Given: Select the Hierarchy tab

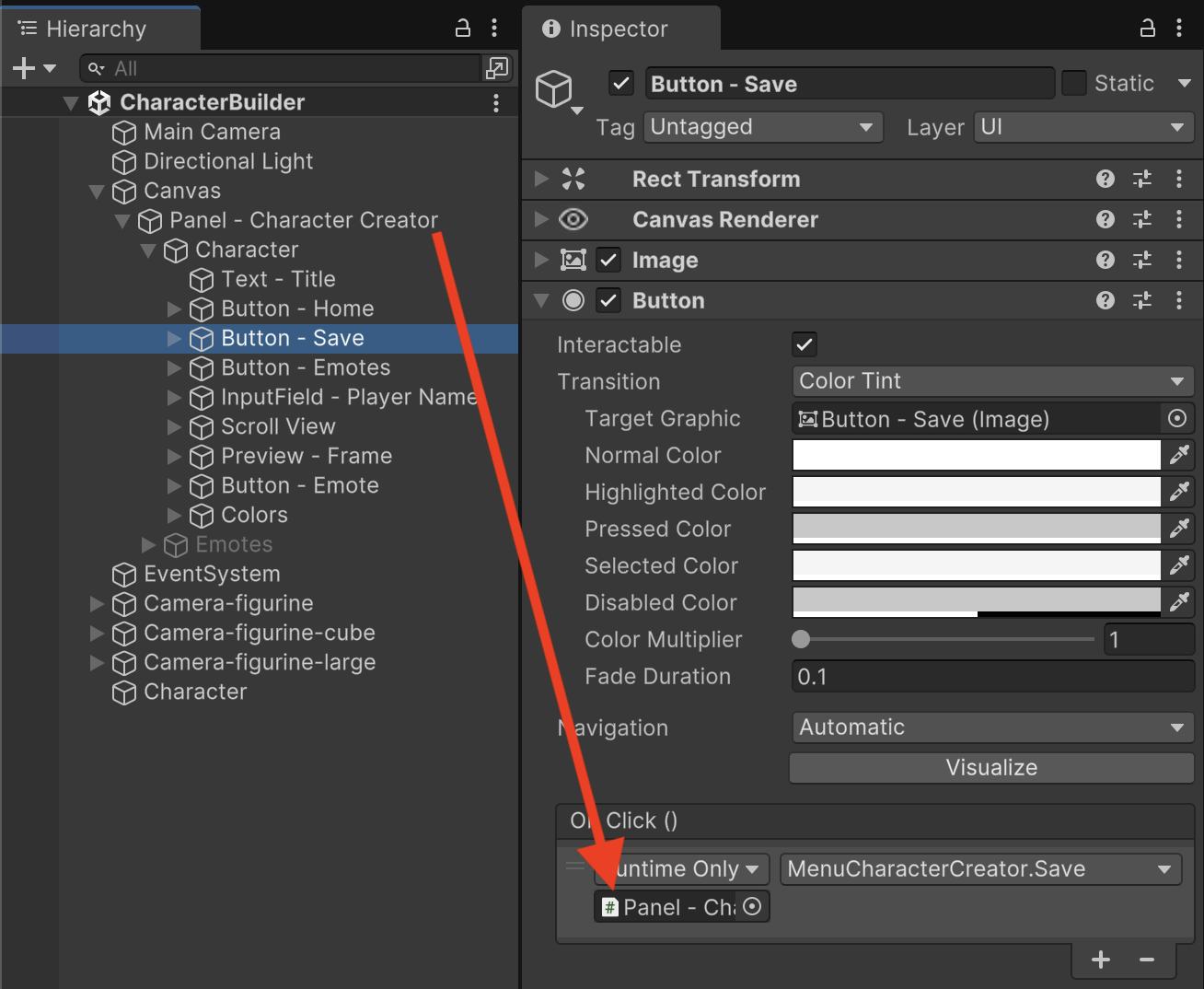Looking at the screenshot, I should click(96, 29).
